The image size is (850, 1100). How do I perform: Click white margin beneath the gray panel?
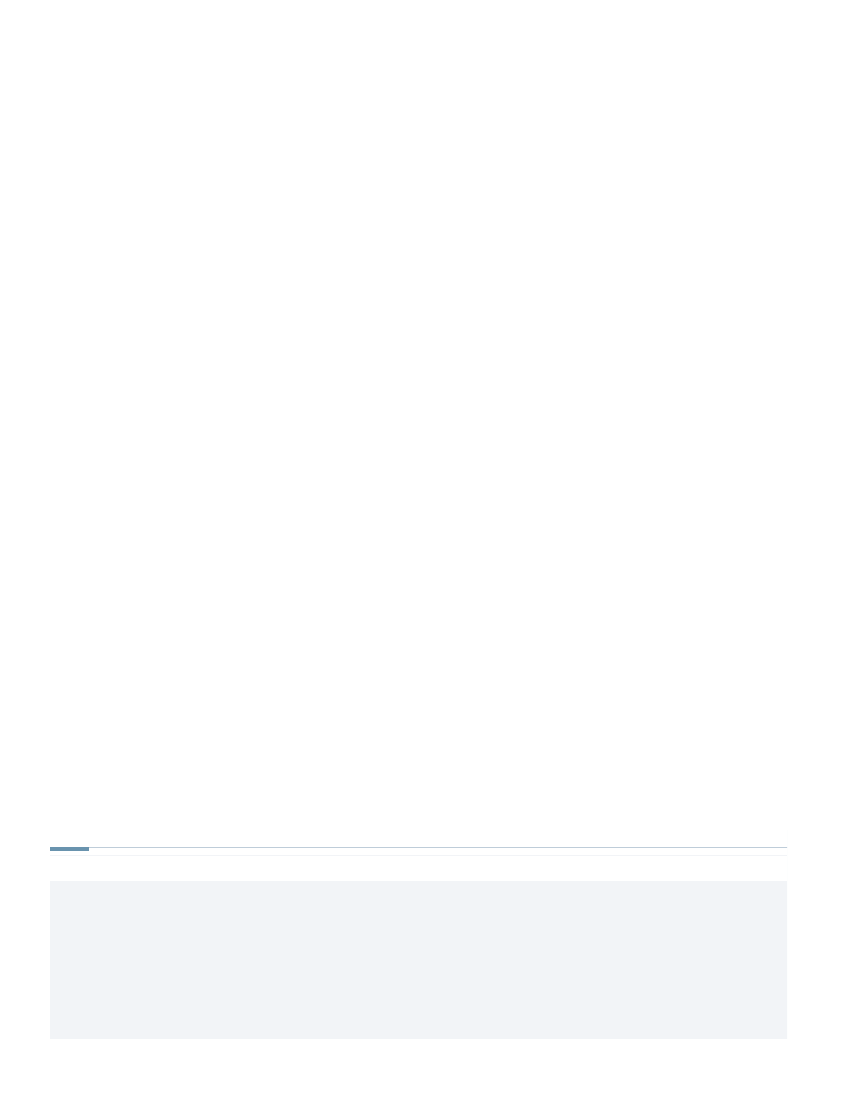coord(418,1069)
